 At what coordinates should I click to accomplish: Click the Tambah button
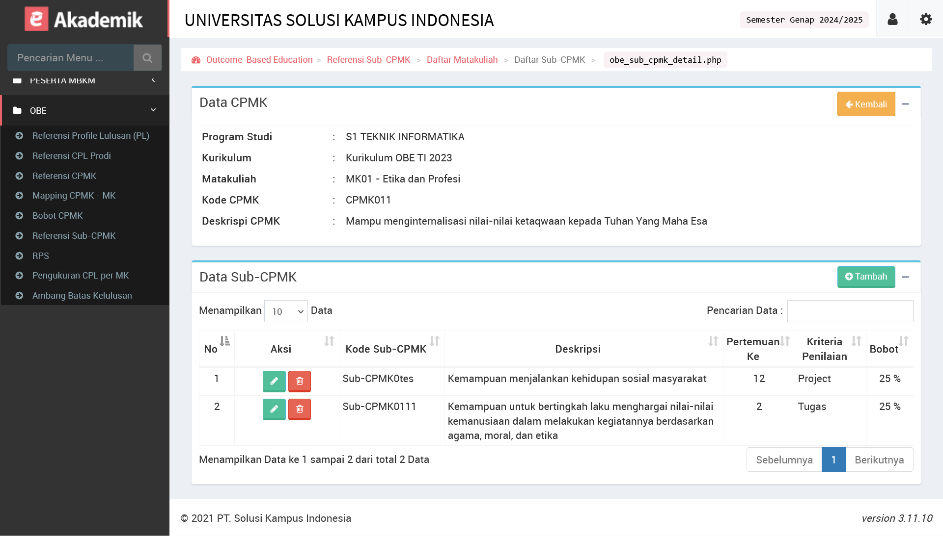point(865,277)
